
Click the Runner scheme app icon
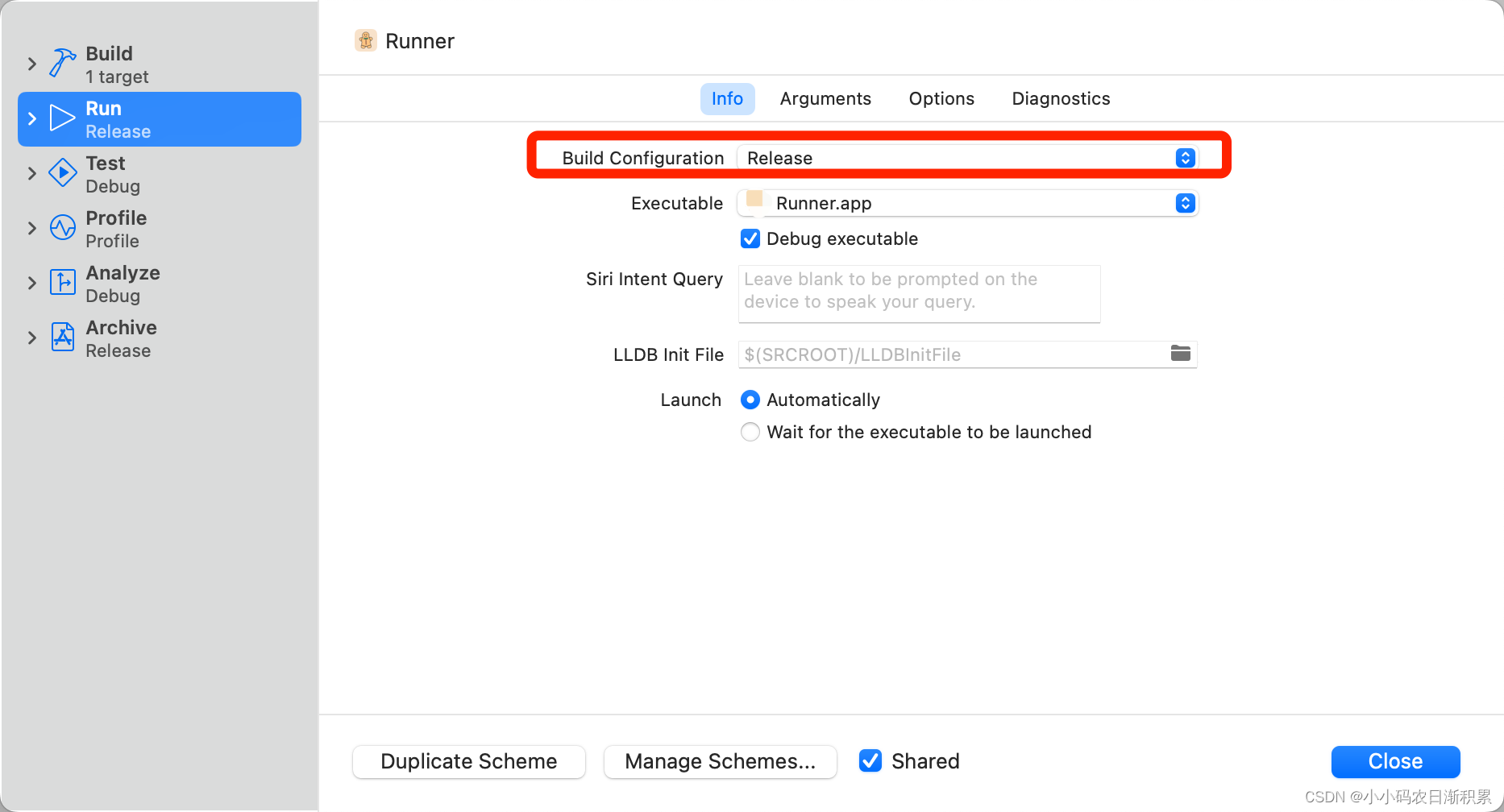point(366,40)
